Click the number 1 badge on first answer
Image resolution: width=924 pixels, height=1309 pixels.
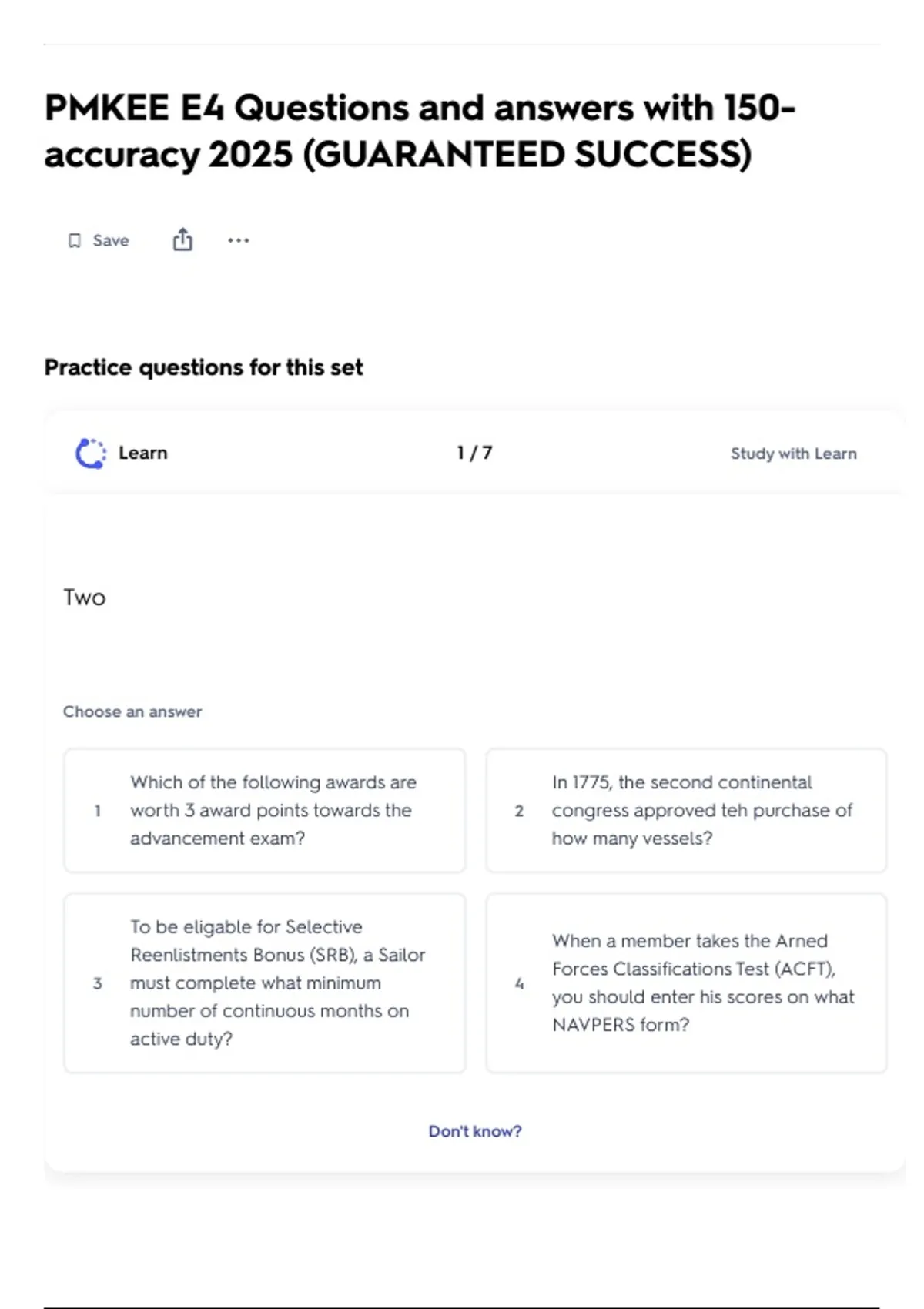tap(98, 811)
